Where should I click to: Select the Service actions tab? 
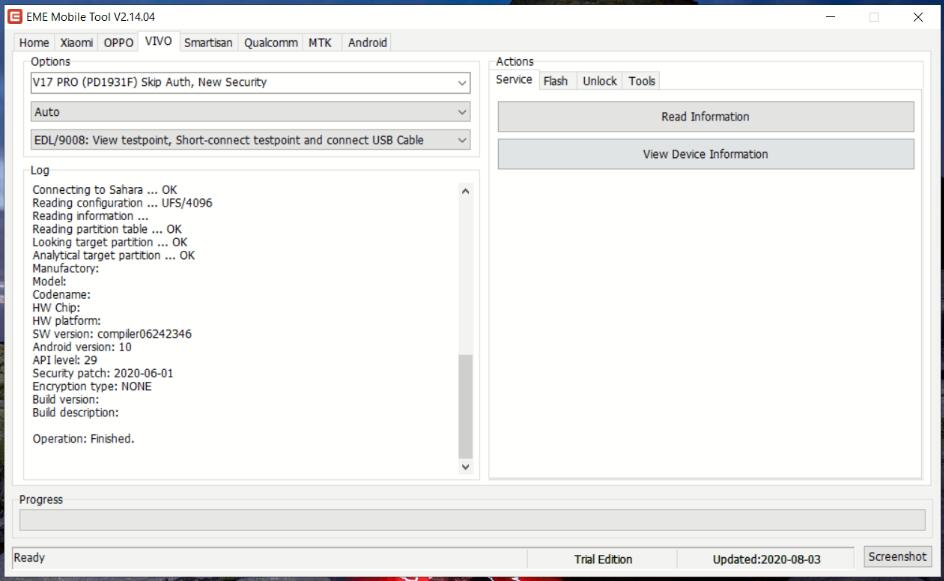514,79
